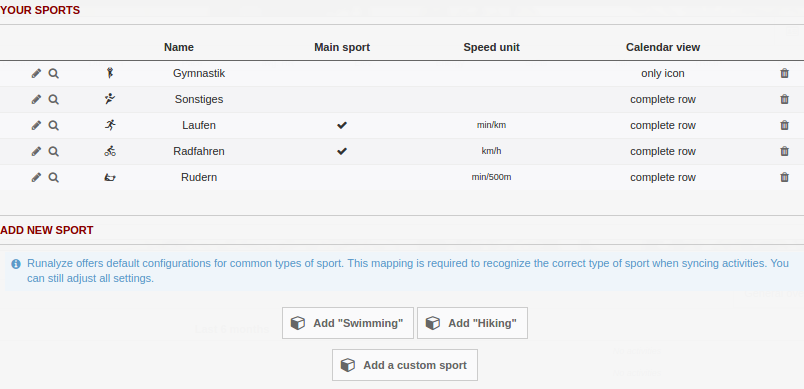Viewport: 804px width, 389px height.
Task: Add a custom sport
Action: click(x=405, y=365)
